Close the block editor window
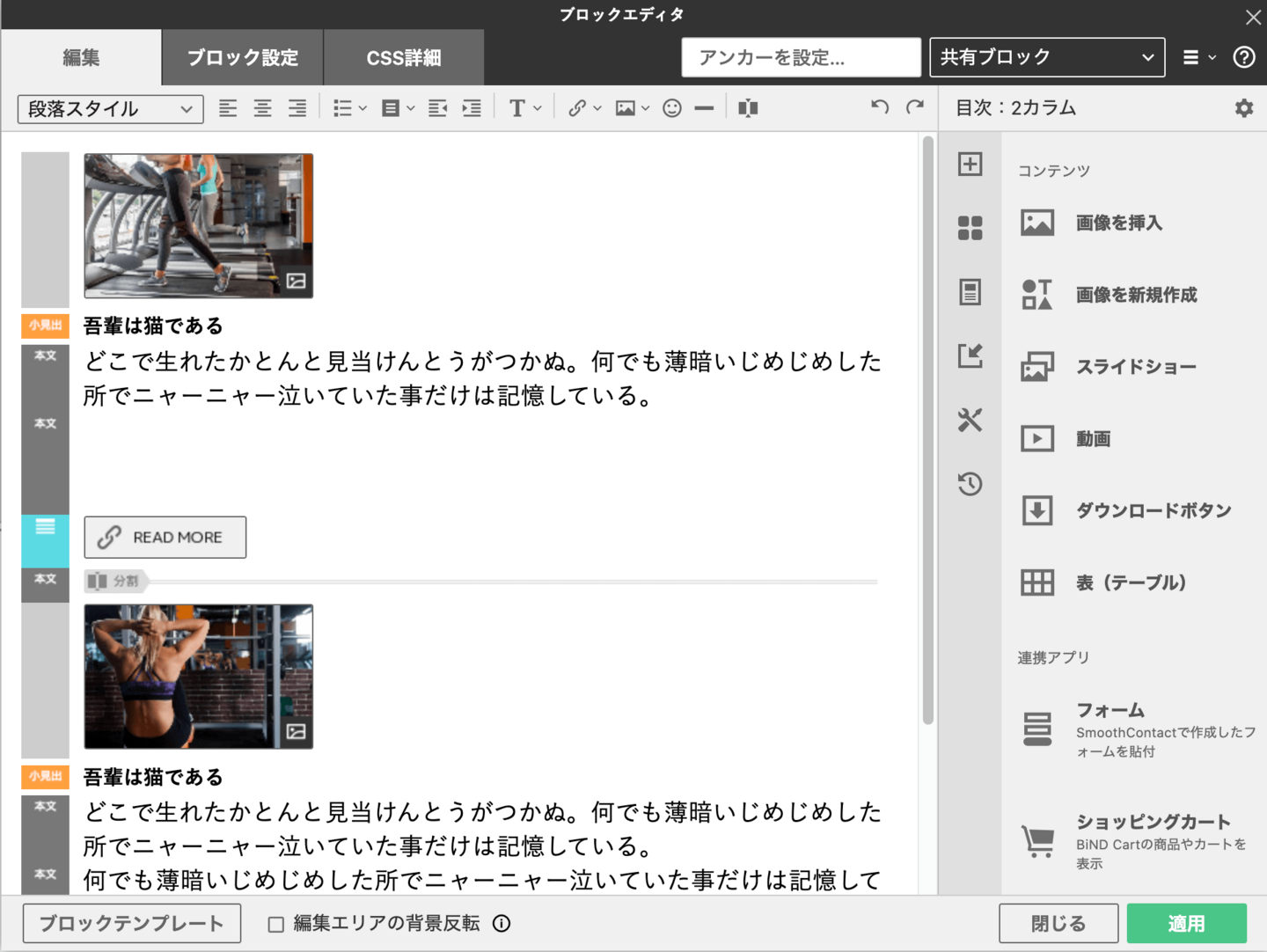The height and width of the screenshot is (952, 1267). click(1253, 17)
